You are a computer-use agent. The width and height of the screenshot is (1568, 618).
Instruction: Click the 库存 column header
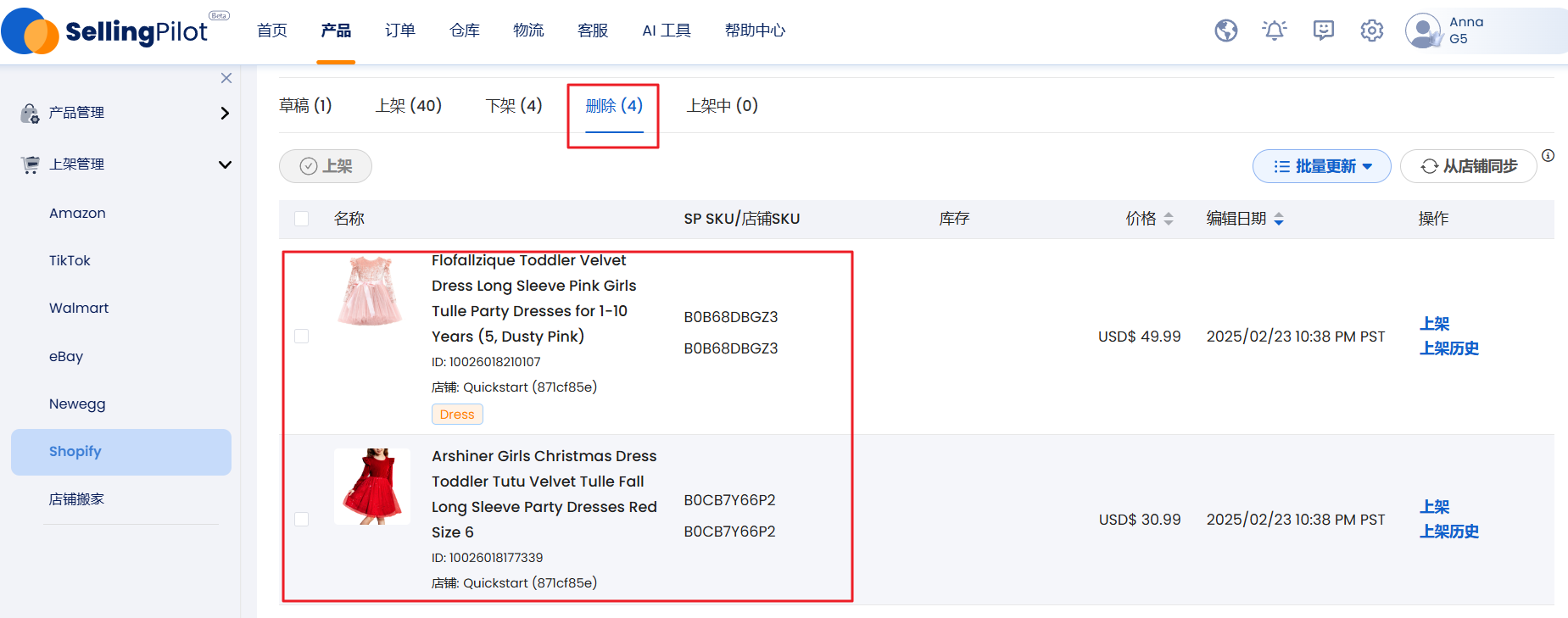pos(954,219)
